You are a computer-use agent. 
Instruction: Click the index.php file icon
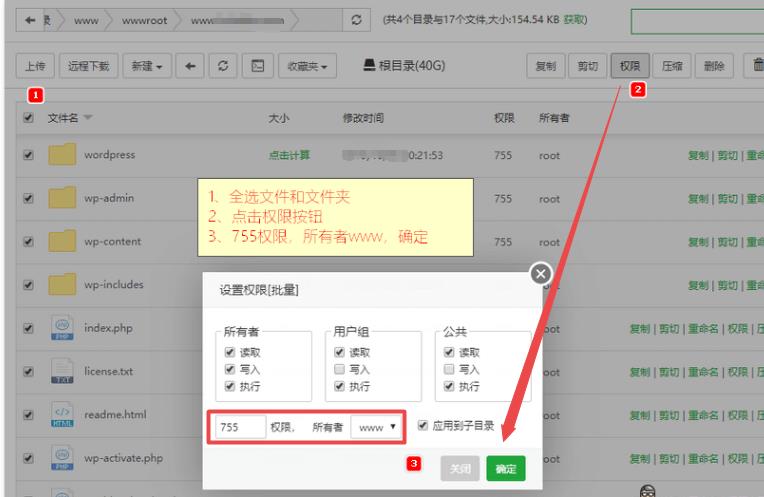[62, 327]
